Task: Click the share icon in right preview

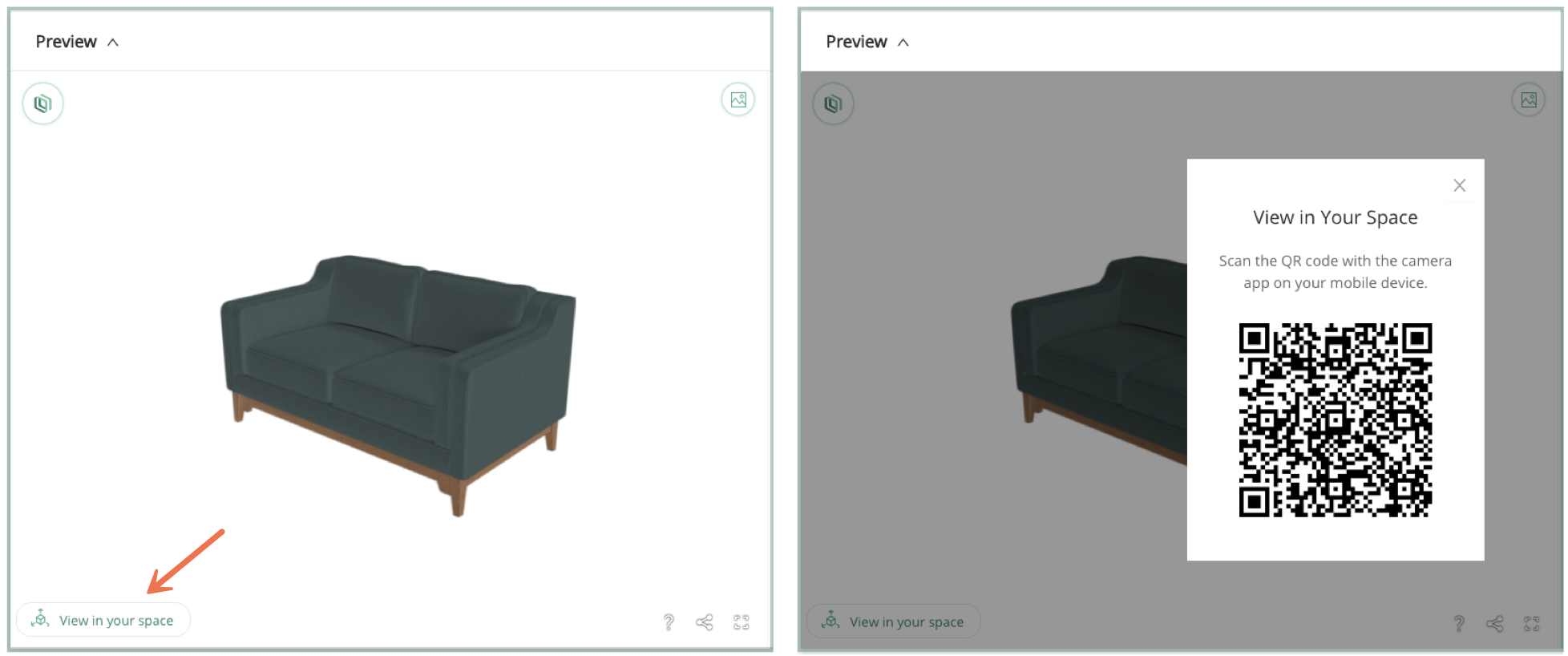Action: tap(1495, 623)
